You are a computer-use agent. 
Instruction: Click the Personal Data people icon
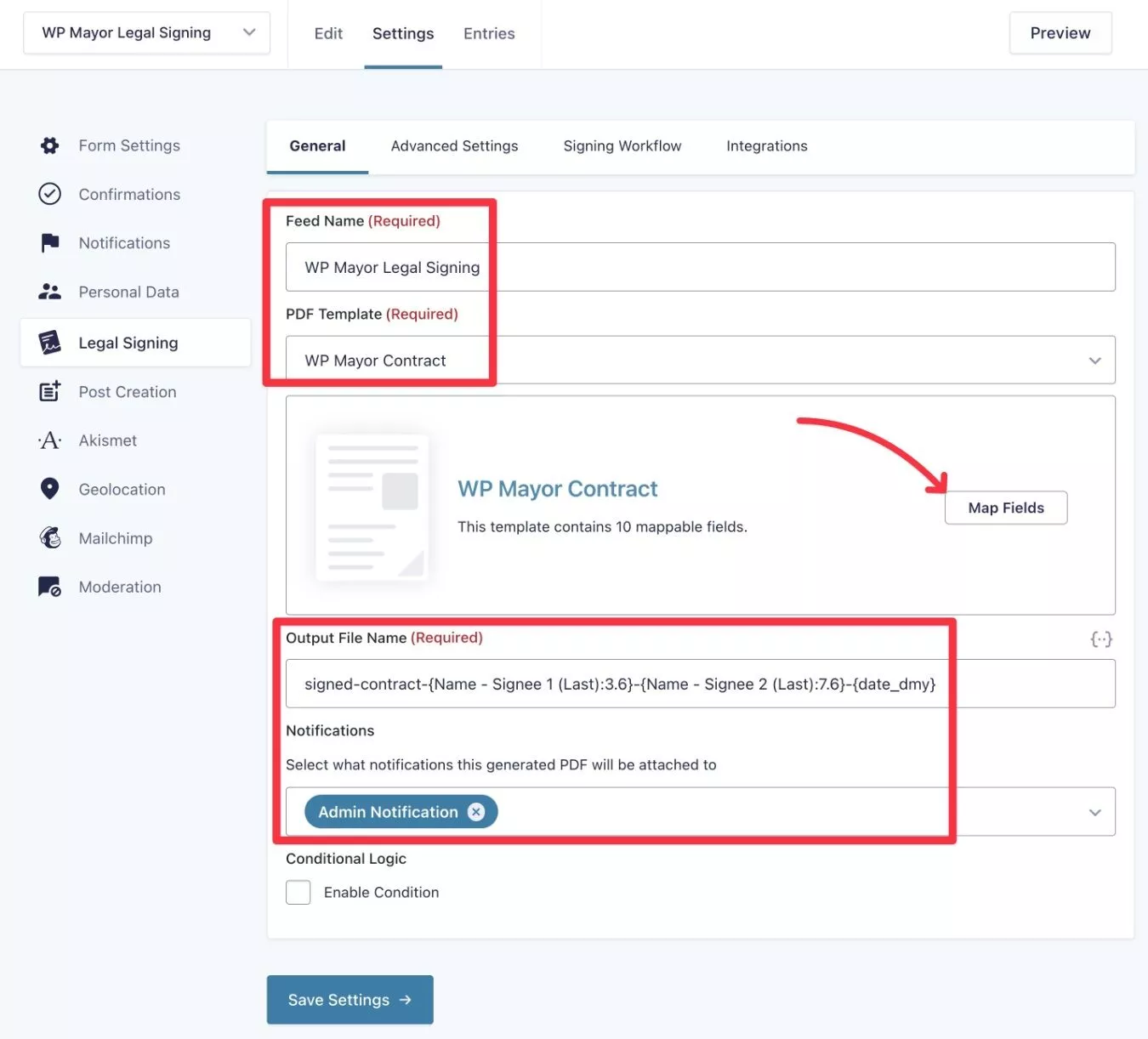coord(50,292)
